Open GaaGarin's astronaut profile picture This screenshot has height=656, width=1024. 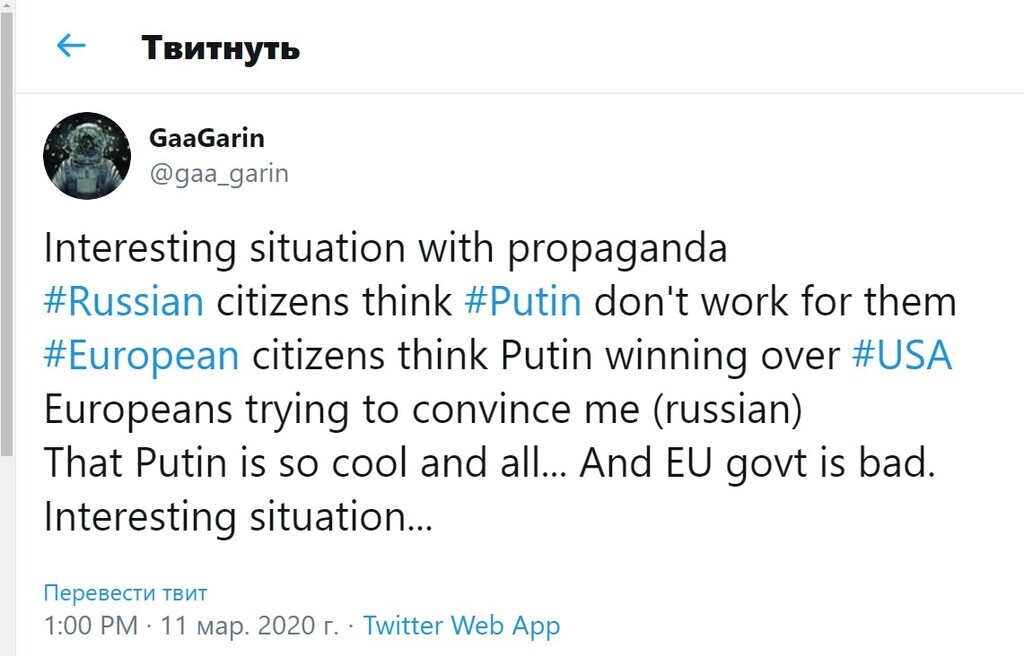(x=87, y=156)
